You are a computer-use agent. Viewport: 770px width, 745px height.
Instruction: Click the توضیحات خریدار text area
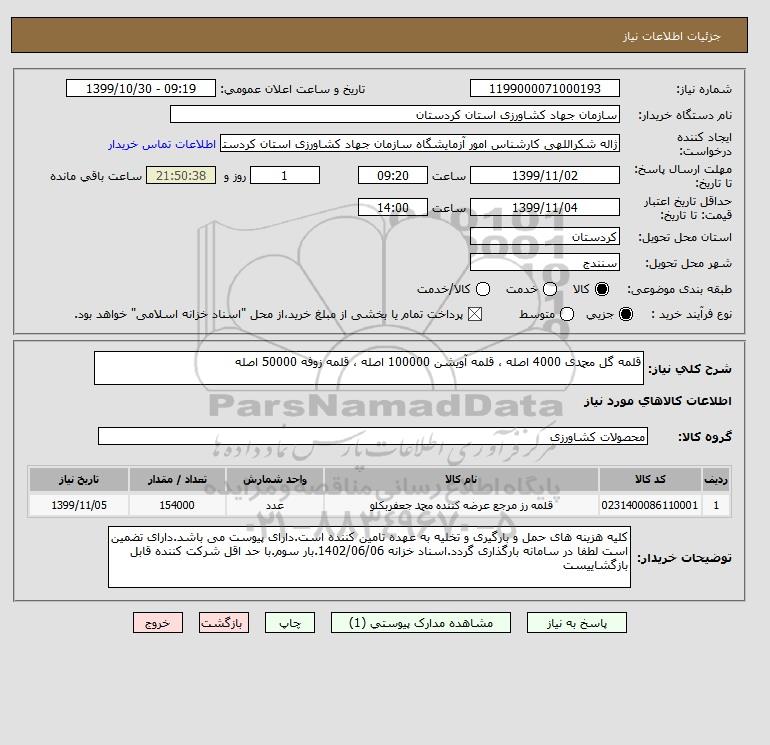click(x=369, y=557)
